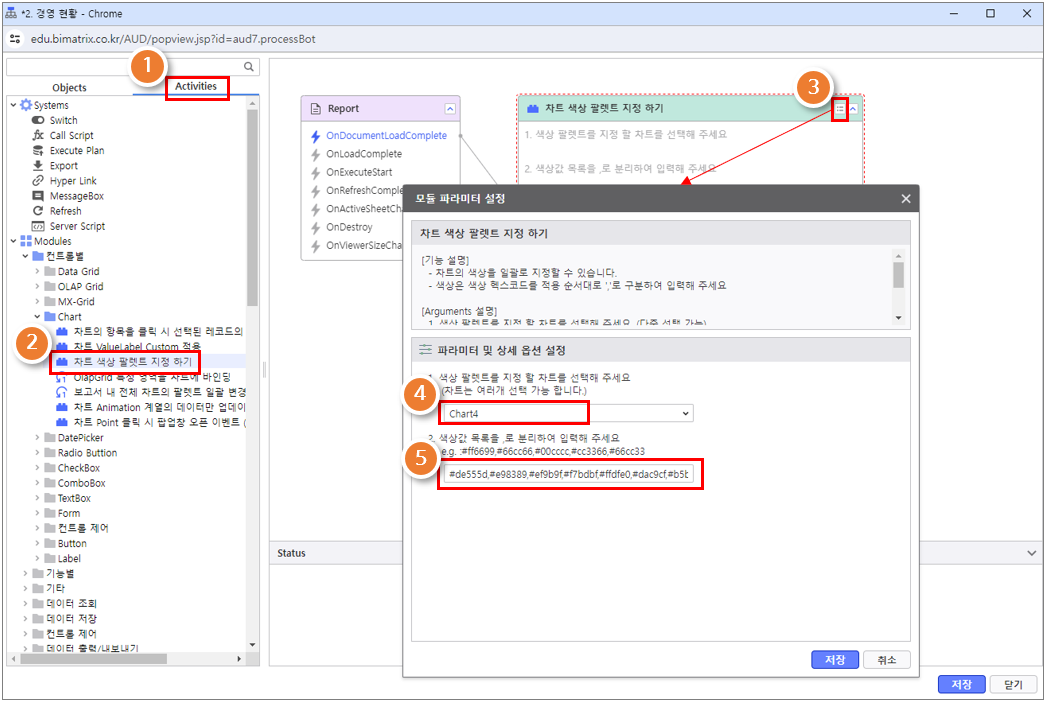
Task: Open parameter settings icon on chart palette node
Action: (x=840, y=108)
